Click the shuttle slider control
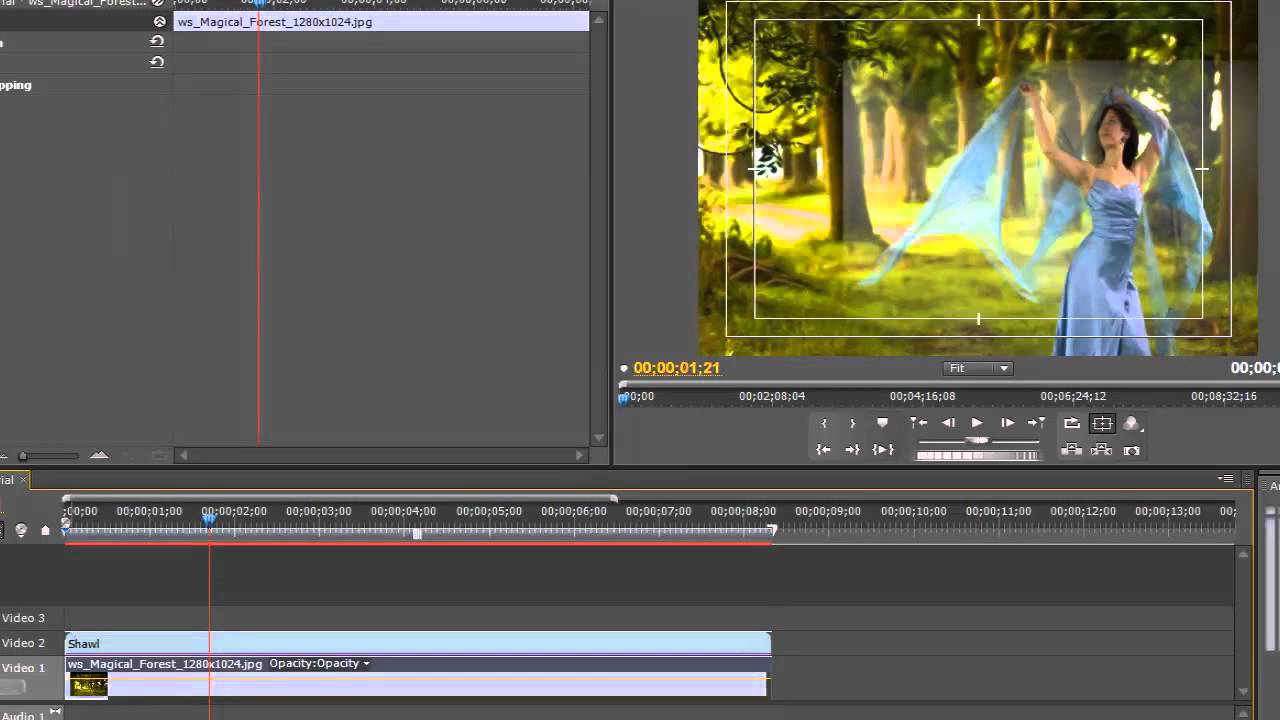 (977, 440)
